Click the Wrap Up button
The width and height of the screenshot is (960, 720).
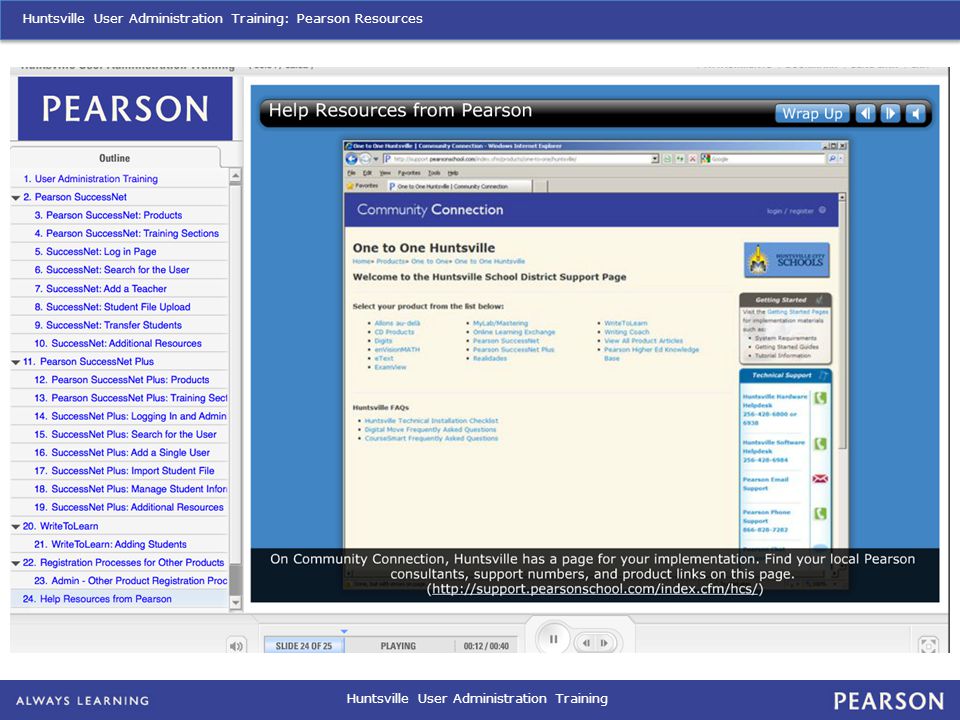pyautogui.click(x=812, y=113)
